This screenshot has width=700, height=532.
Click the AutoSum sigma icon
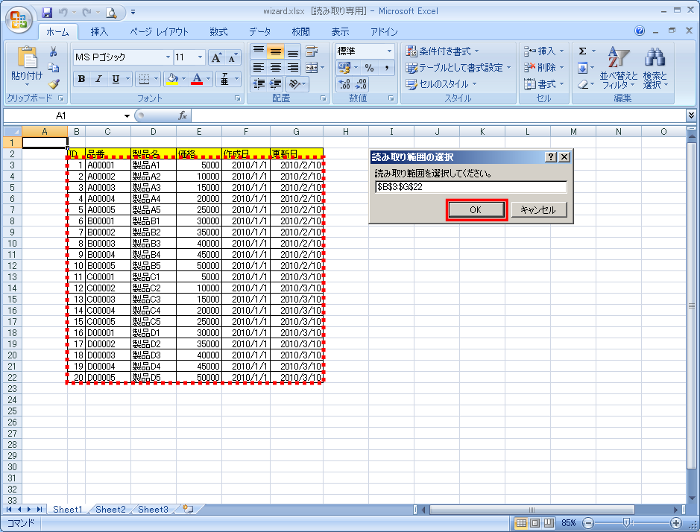click(x=583, y=51)
